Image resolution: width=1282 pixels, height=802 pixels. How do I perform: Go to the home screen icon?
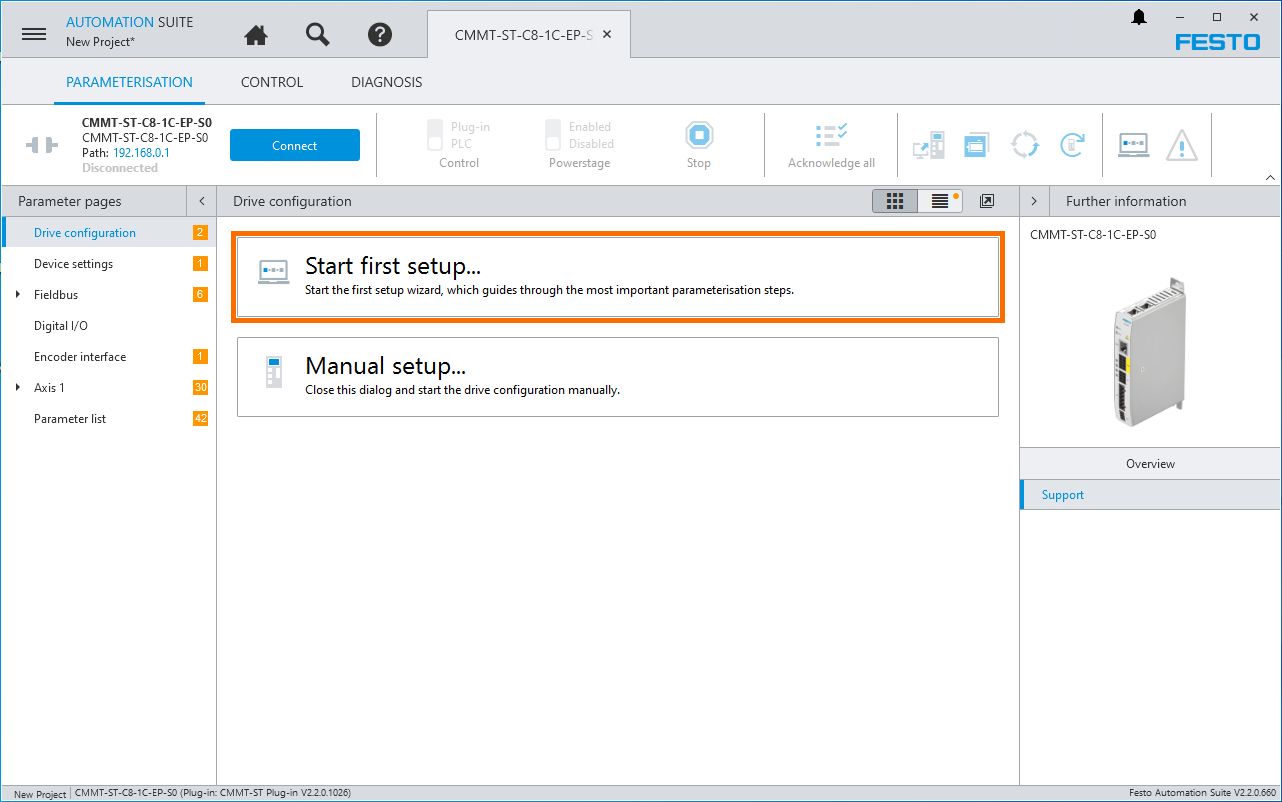click(256, 35)
